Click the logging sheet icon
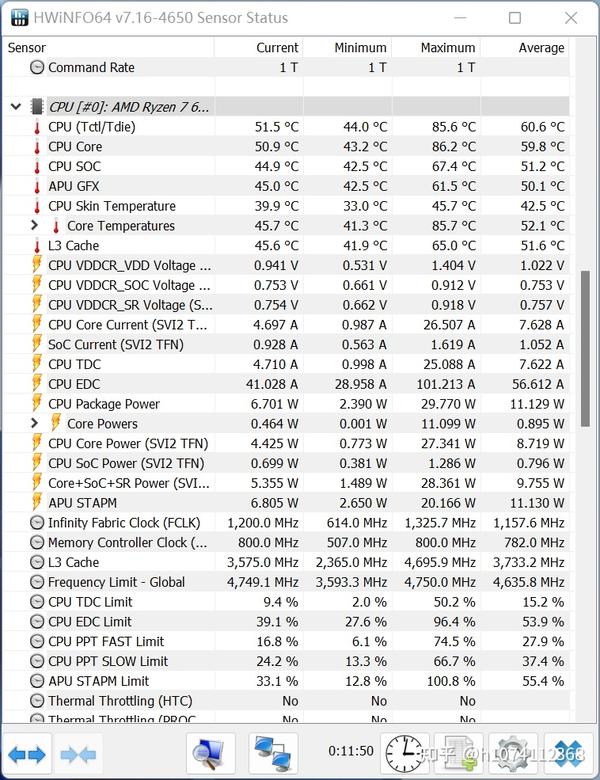This screenshot has width=600, height=780. click(x=459, y=752)
